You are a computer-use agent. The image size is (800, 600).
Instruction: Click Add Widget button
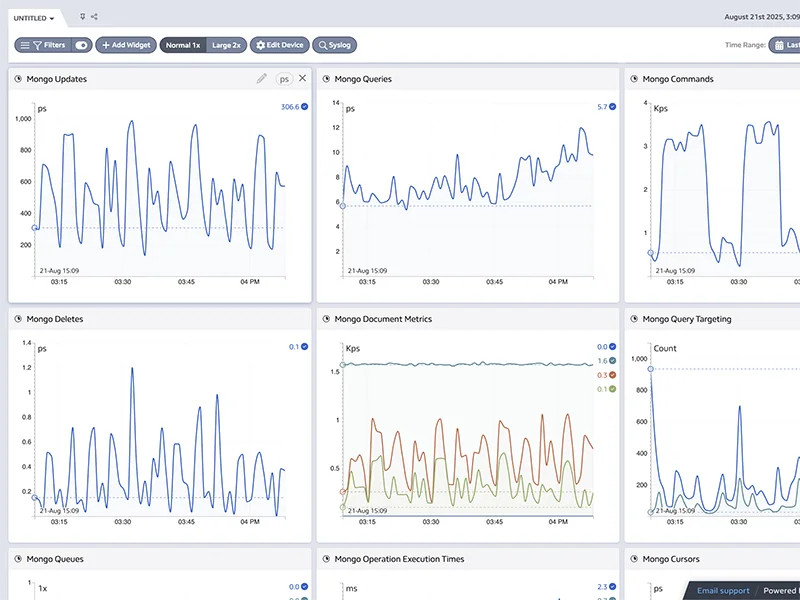click(126, 45)
